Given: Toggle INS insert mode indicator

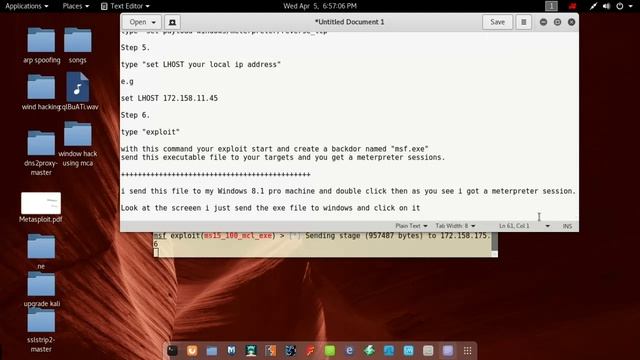Looking at the screenshot, I should point(567,226).
